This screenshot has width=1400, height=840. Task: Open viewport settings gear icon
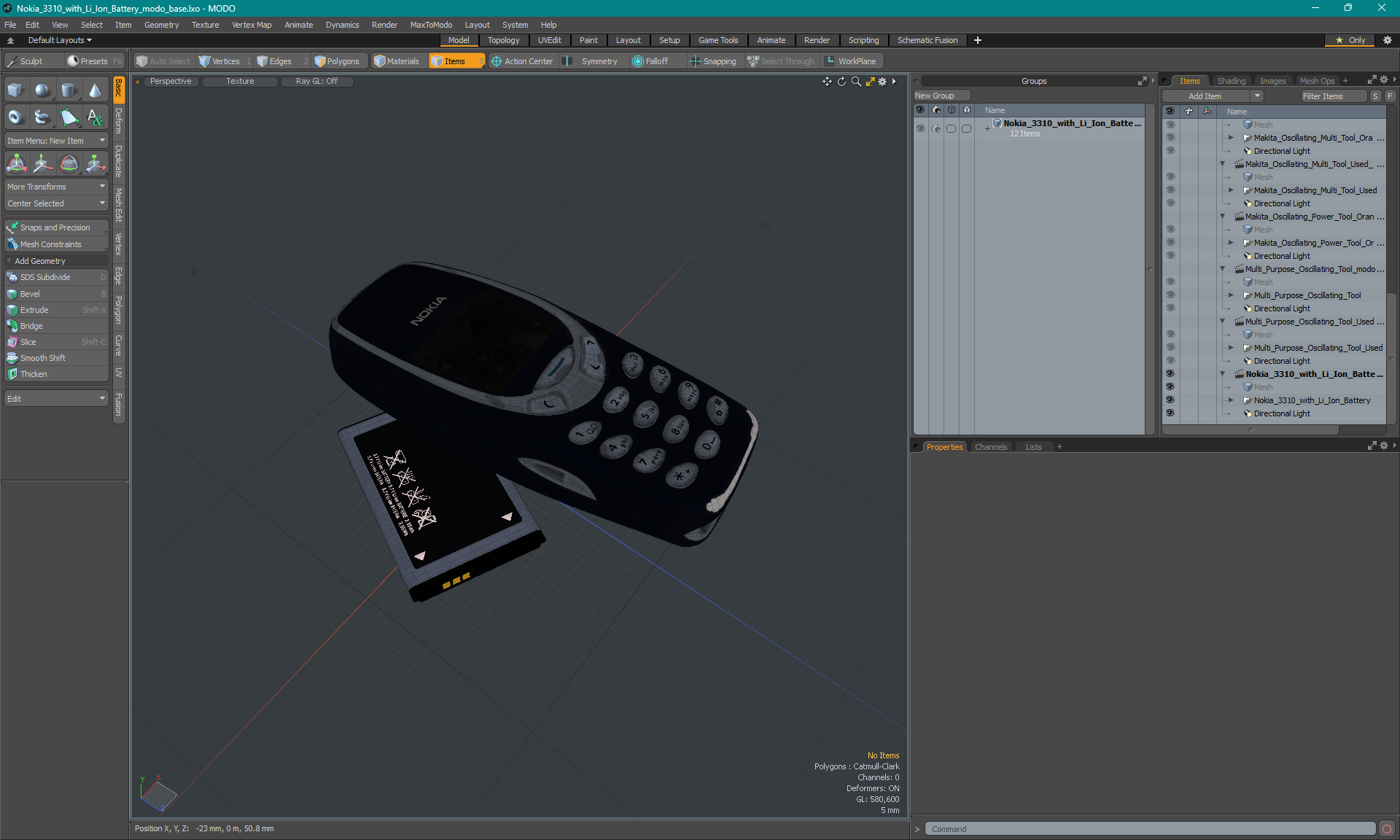click(x=882, y=82)
